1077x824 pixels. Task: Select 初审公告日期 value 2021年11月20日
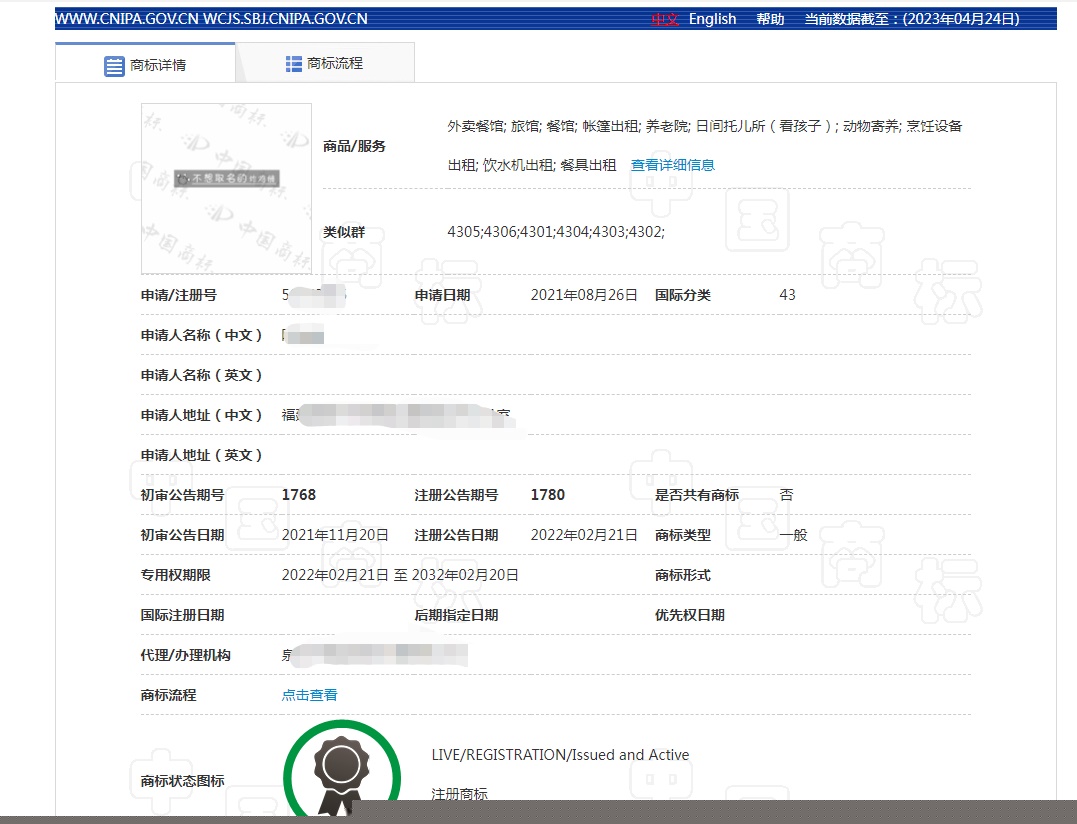pos(335,535)
